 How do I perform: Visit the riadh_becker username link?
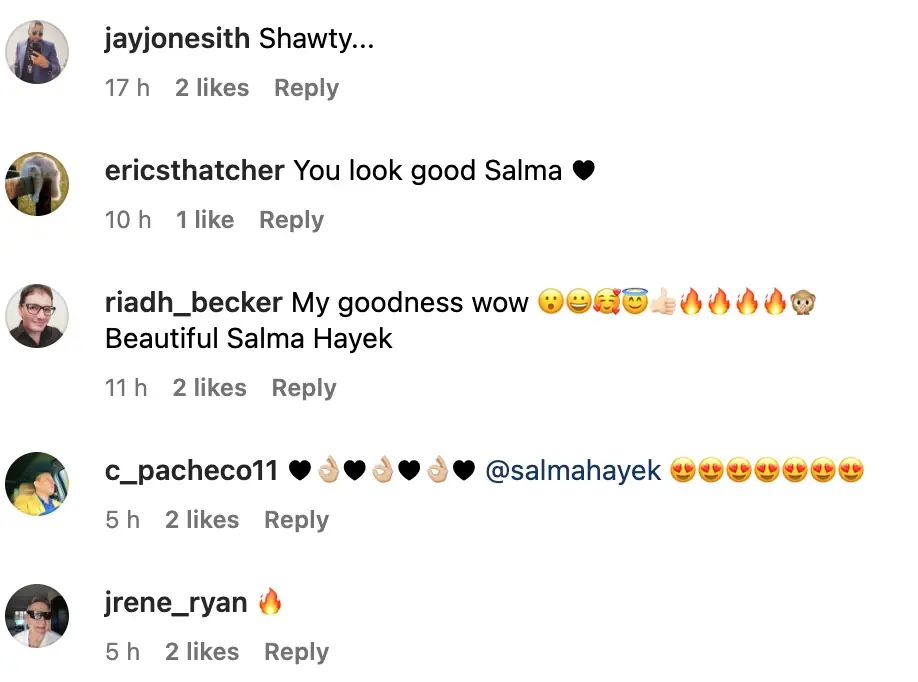194,303
